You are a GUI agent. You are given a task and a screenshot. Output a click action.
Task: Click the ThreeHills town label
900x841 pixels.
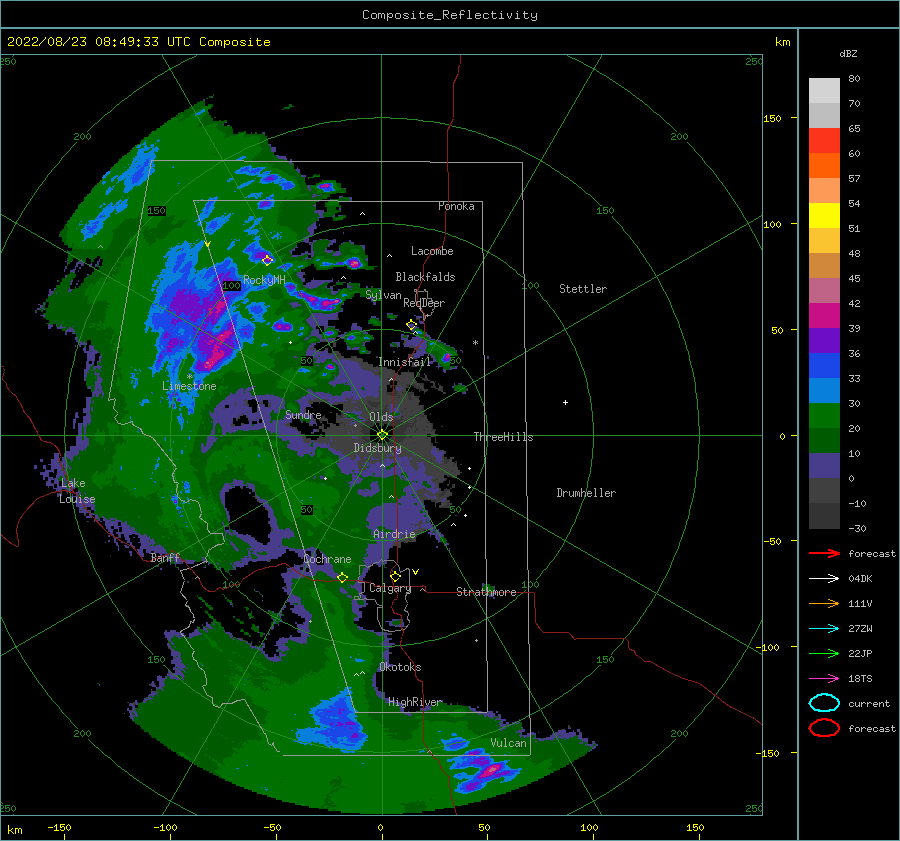point(503,437)
